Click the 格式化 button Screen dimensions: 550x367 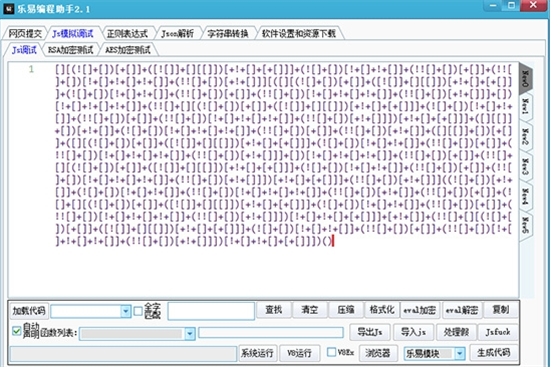(382, 310)
